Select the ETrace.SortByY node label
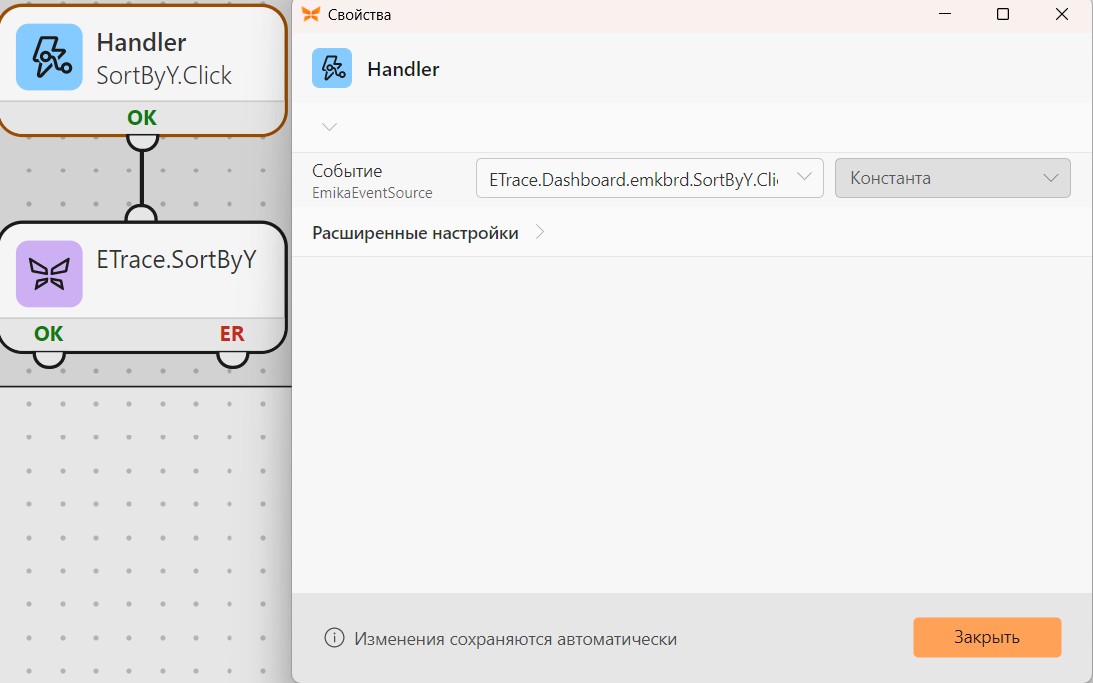The width and height of the screenshot is (1093, 683). click(176, 259)
